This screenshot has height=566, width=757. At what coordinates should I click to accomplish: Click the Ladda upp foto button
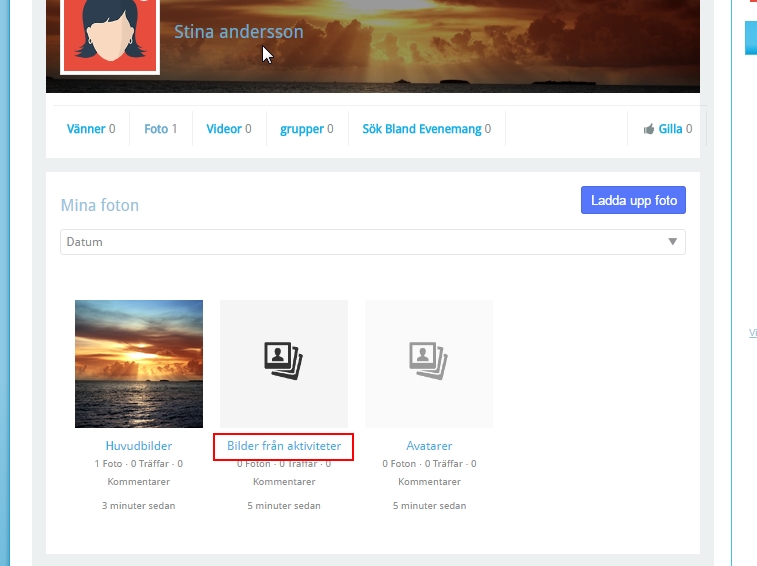click(633, 200)
